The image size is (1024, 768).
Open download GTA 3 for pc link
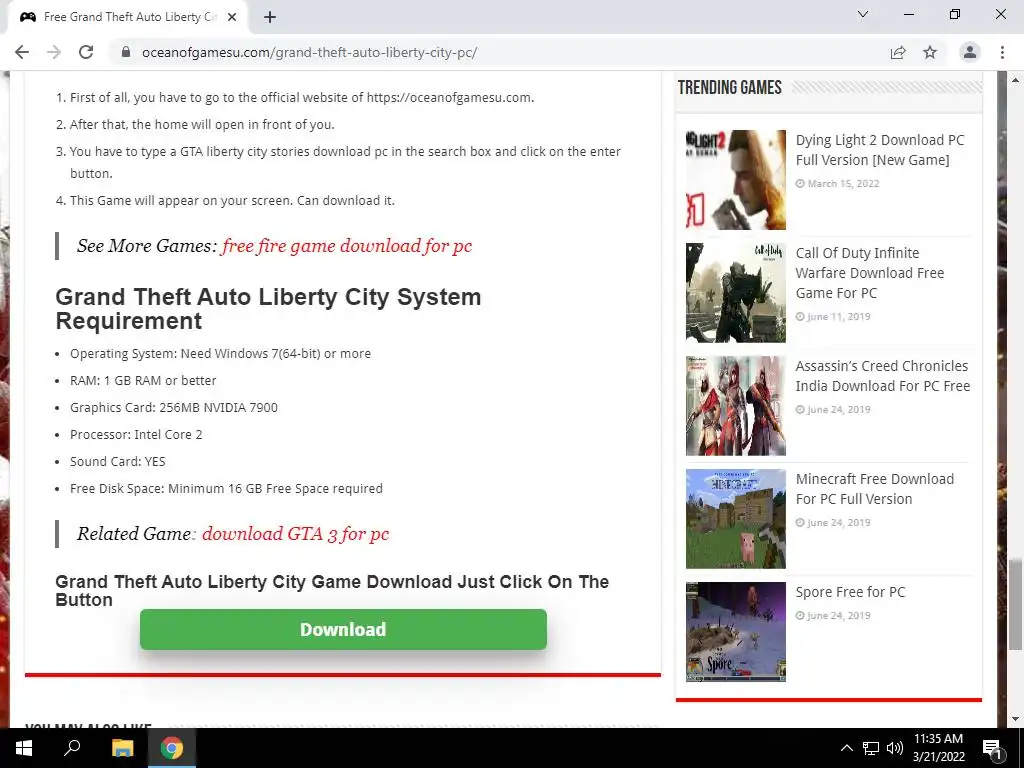[295, 534]
